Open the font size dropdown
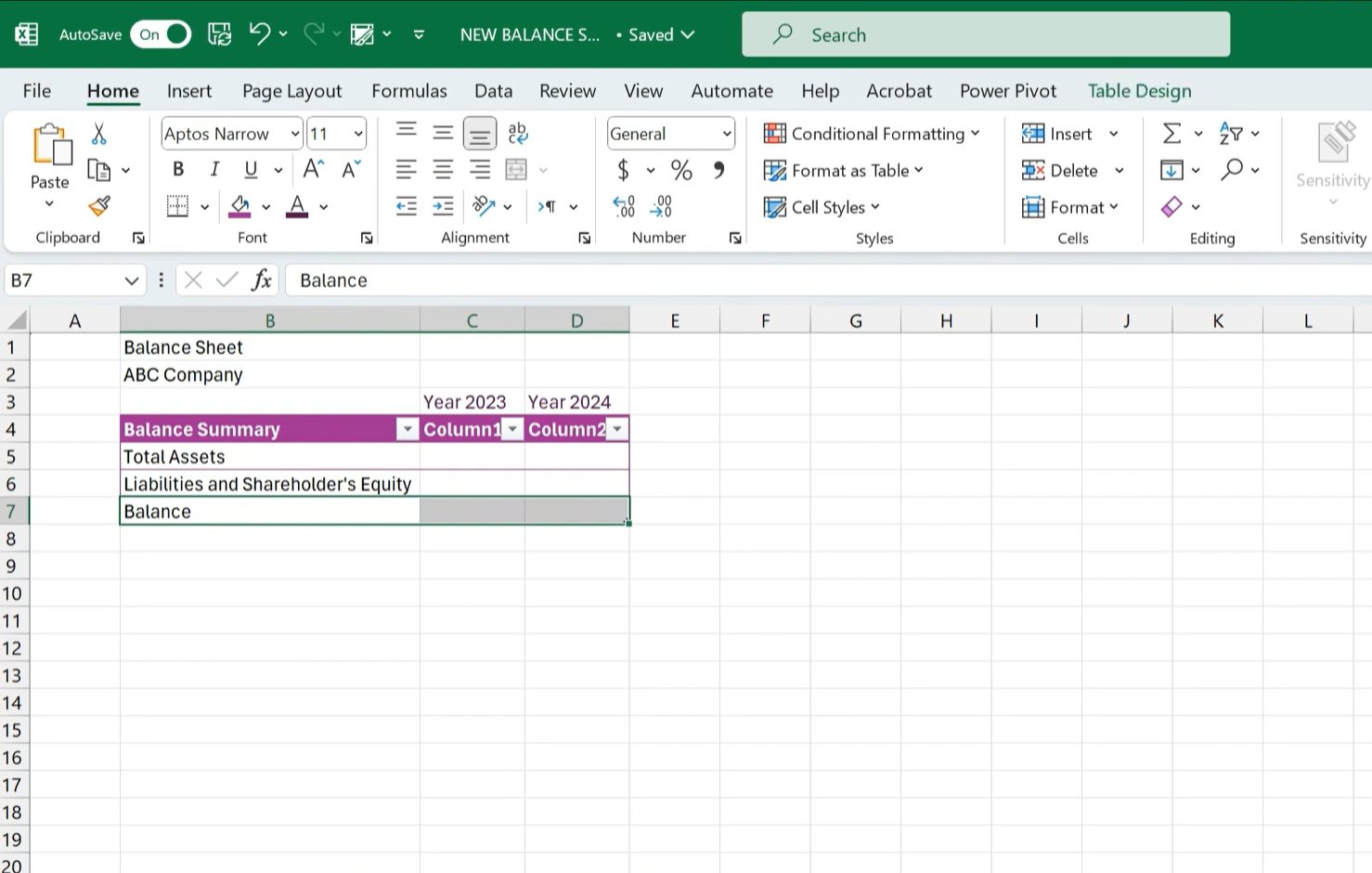 (358, 134)
